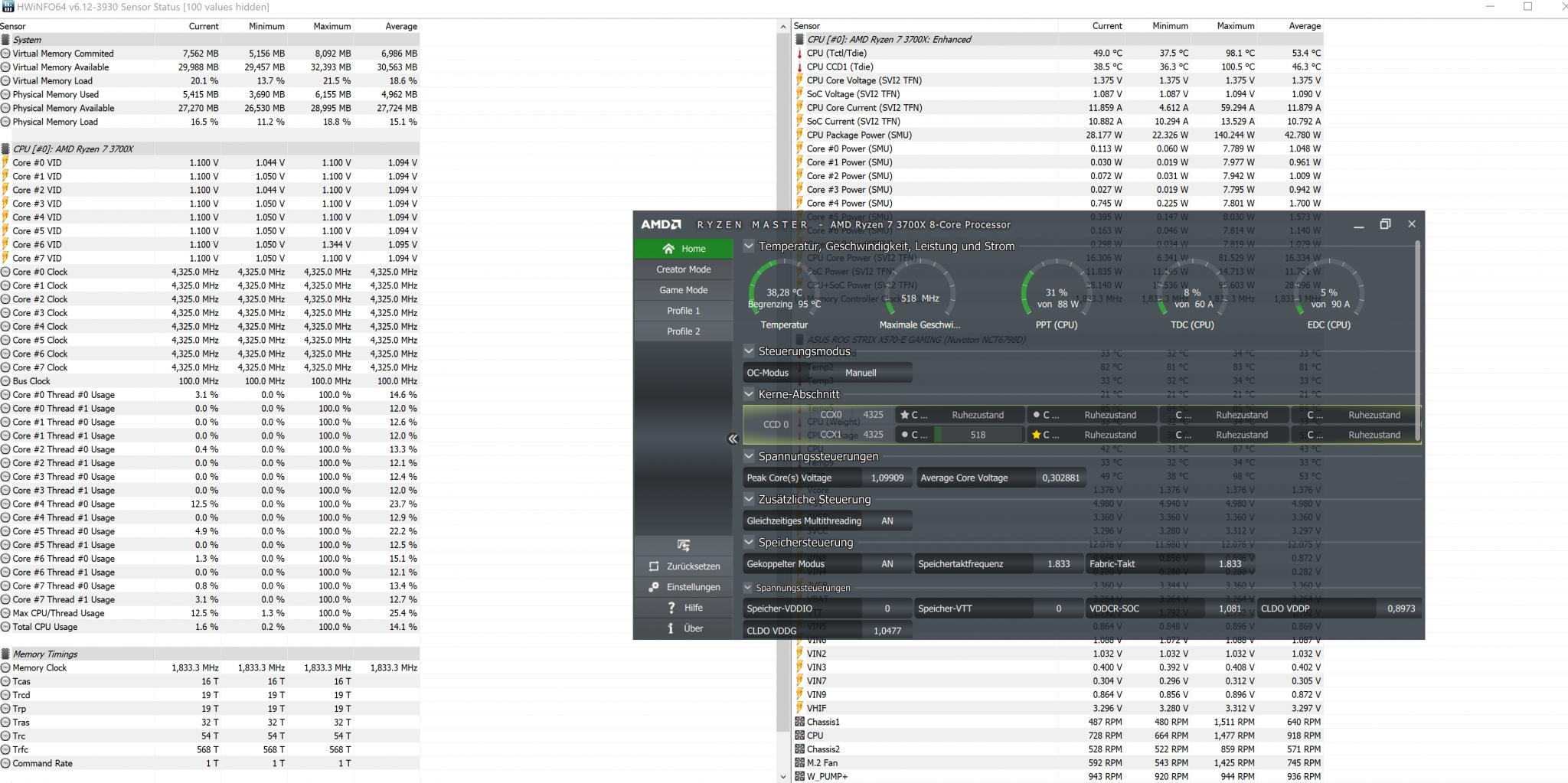Click the AMD logo in Ryzen Master title bar
Viewport: 1568px width, 783px height.
click(661, 224)
